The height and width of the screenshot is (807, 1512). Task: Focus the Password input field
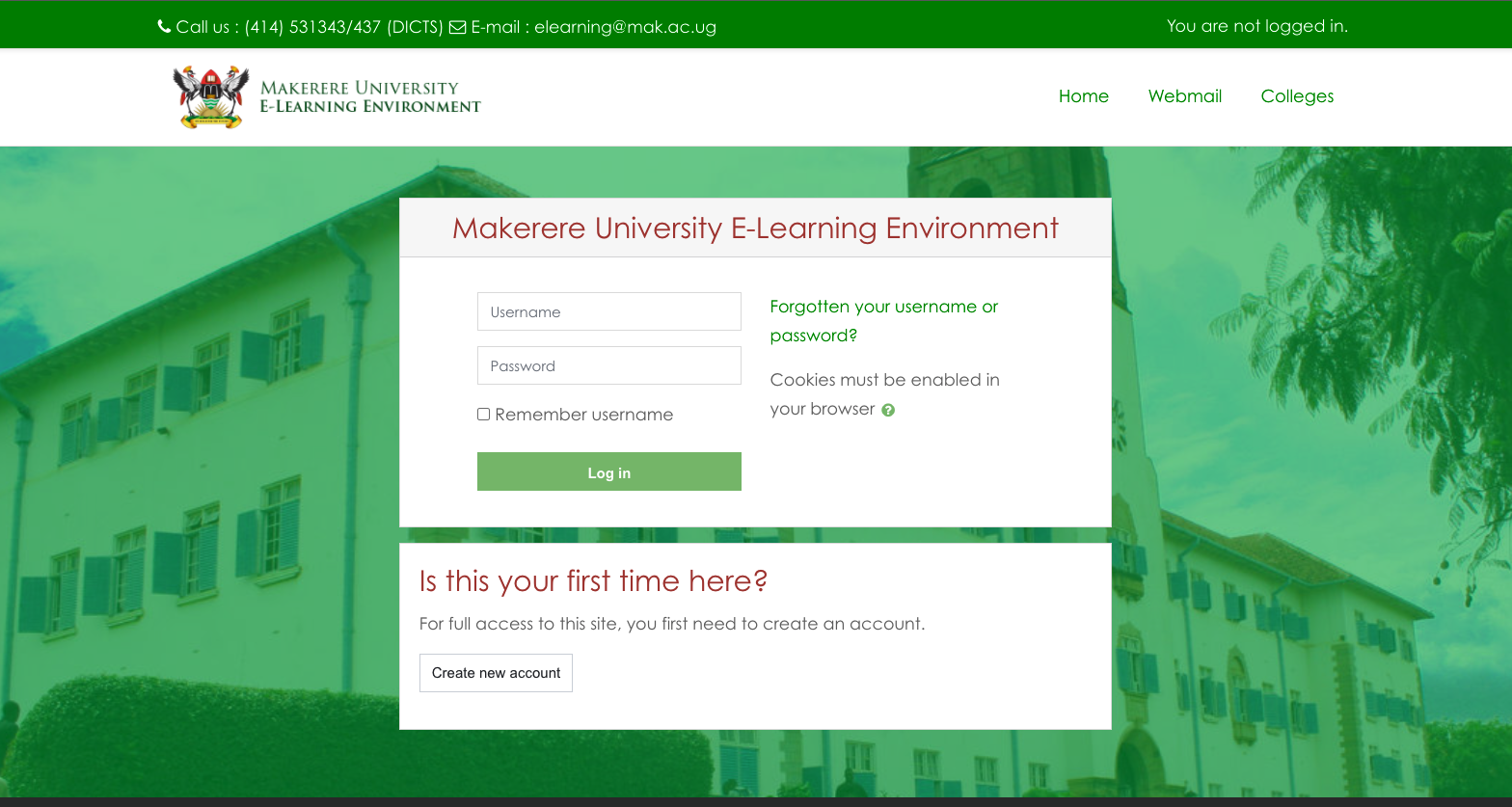[609, 365]
